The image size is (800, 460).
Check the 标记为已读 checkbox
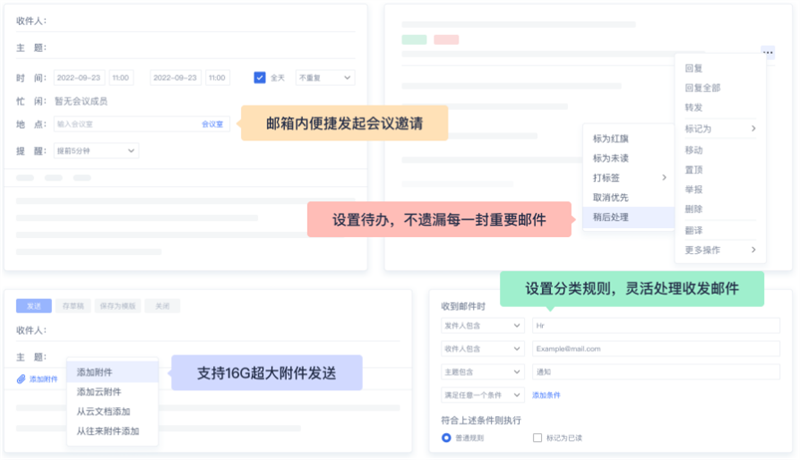(537, 438)
